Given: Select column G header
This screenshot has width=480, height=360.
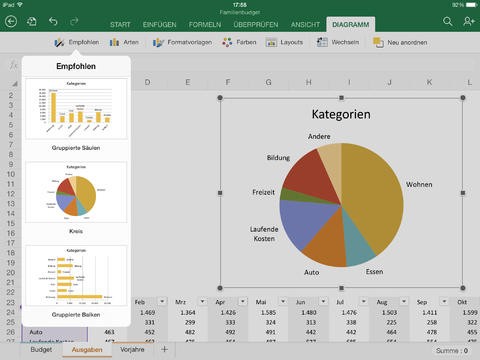Looking at the screenshot, I should pos(268,82).
